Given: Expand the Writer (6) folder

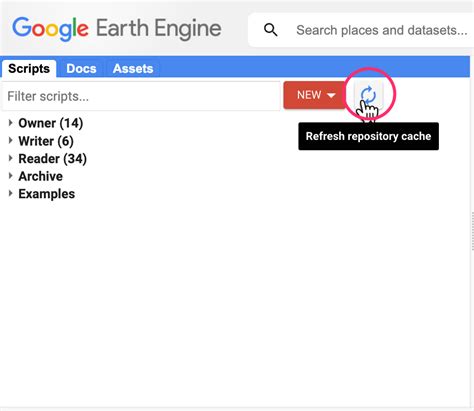Looking at the screenshot, I should click(10, 141).
